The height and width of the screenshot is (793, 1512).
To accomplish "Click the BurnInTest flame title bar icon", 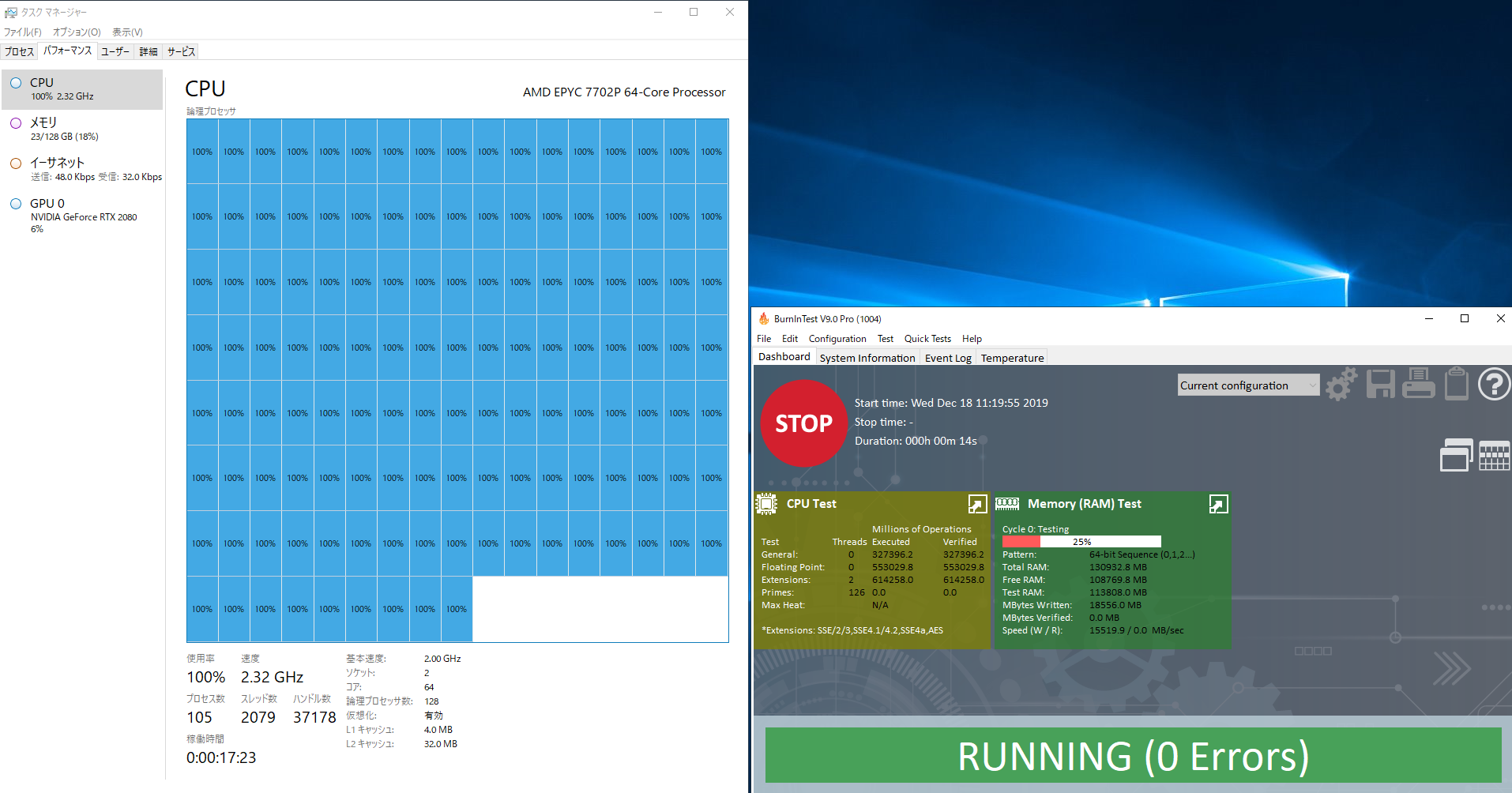I will tap(764, 318).
